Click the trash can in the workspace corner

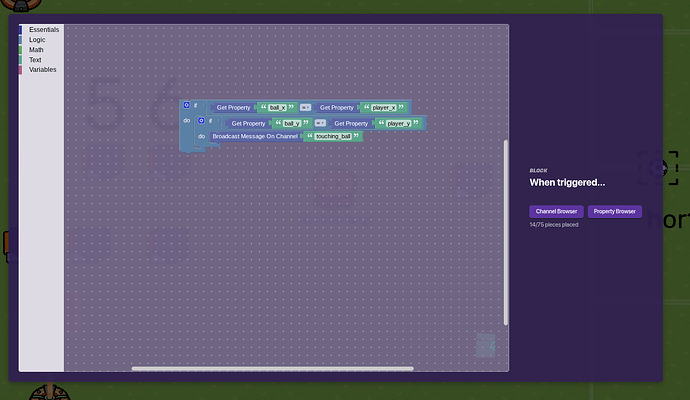485,346
